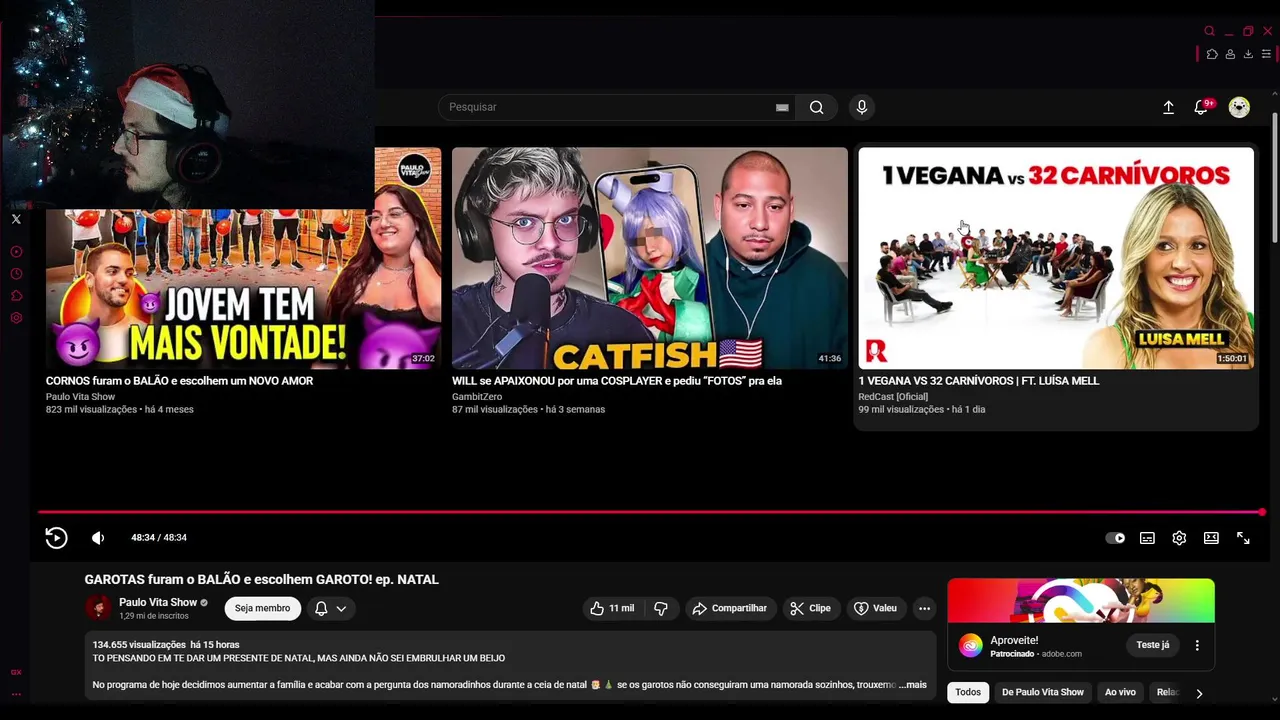Click video title GAROTAS furam o BALÃO
This screenshot has height=720, width=1280.
click(262, 580)
